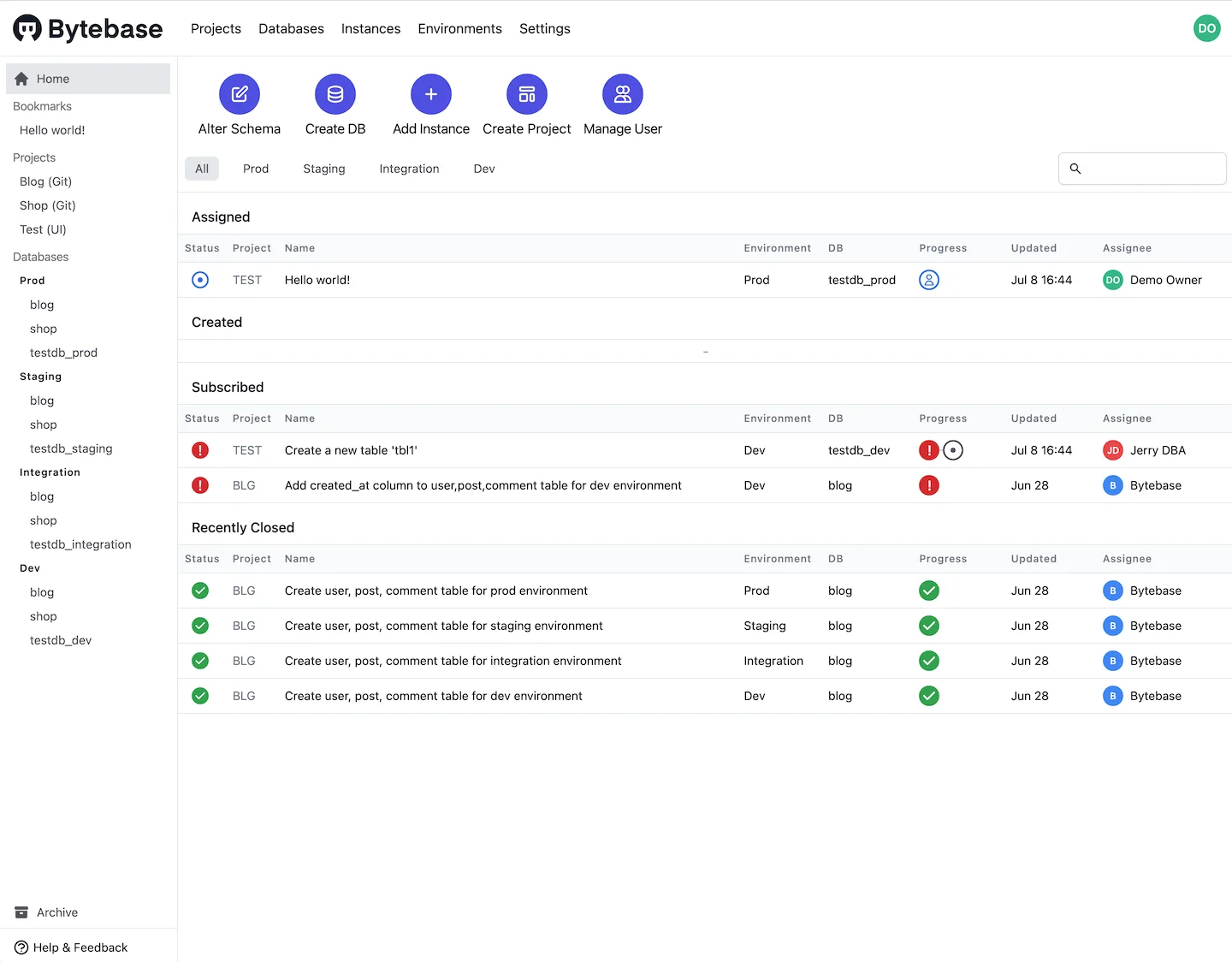The image size is (1232, 962).
Task: Go to Home in the sidebar
Action: [53, 79]
